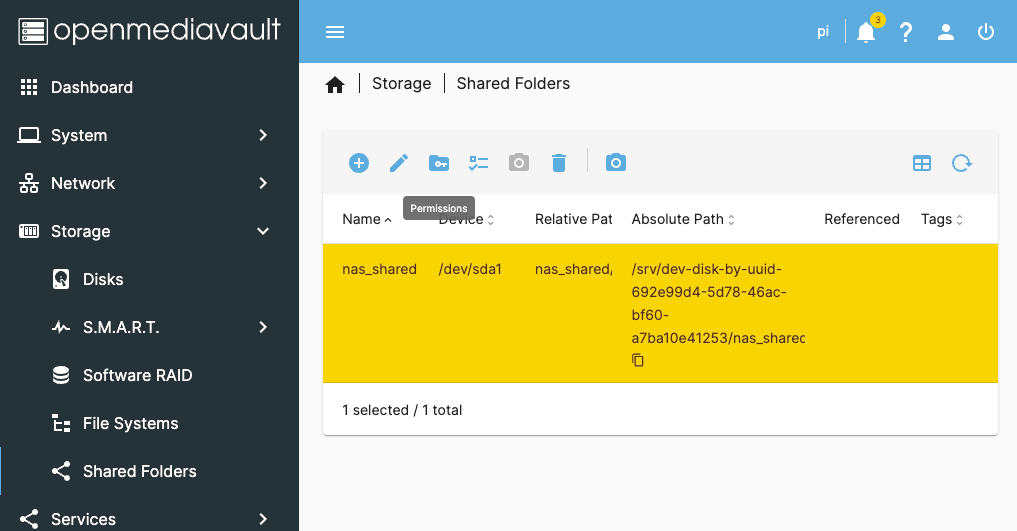The width and height of the screenshot is (1017, 531).
Task: Click the Access control list icon
Action: point(479,163)
